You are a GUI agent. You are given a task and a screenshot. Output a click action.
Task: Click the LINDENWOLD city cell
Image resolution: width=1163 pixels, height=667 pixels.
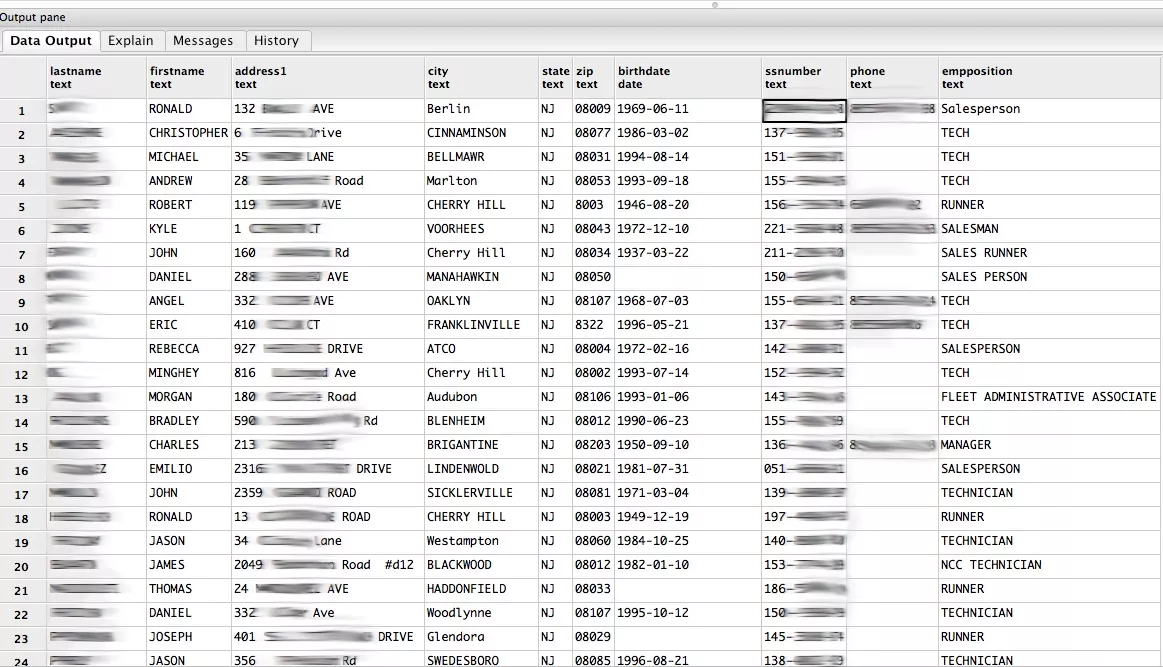481,469
